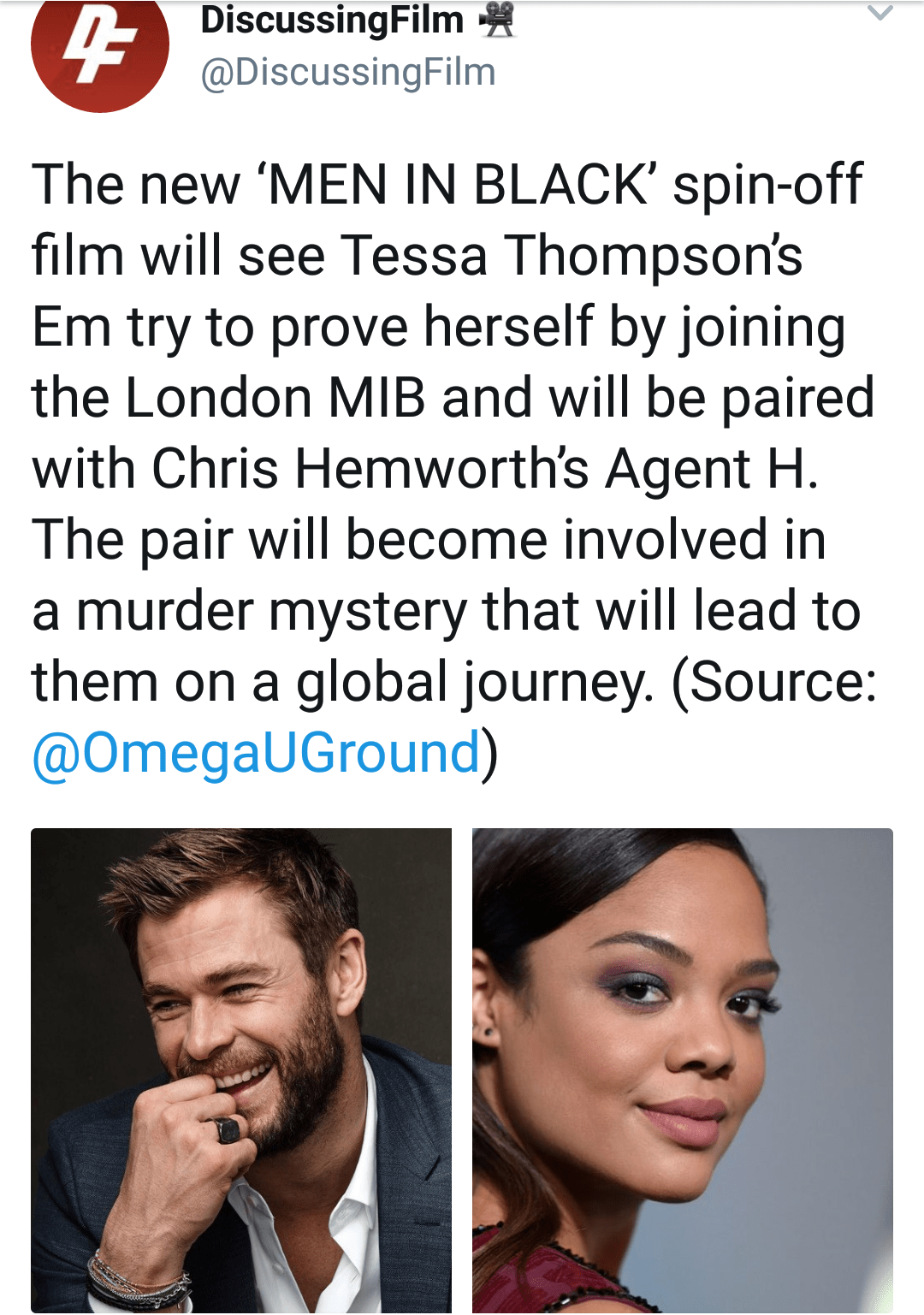Open the right photo of the woman
The image size is (924, 1315).
point(683,1069)
